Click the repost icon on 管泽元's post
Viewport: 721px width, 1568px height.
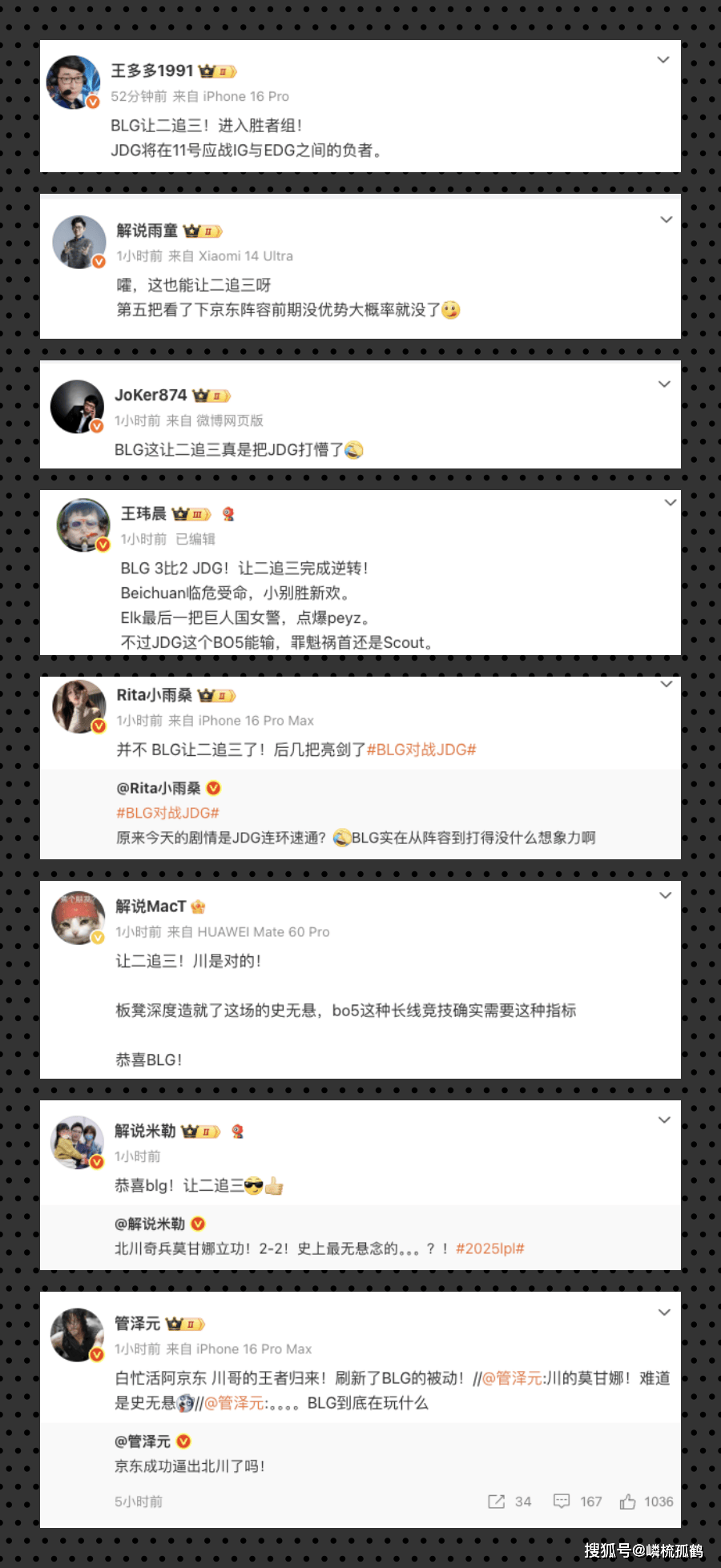click(x=496, y=1502)
